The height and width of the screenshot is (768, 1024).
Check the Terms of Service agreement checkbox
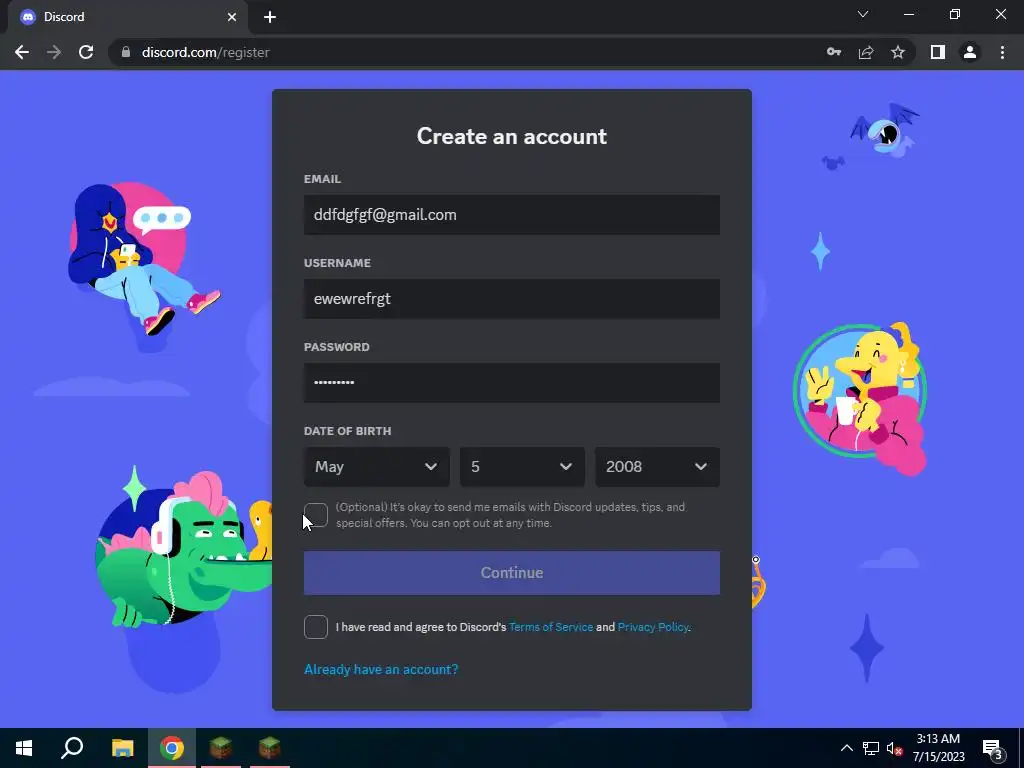(316, 627)
